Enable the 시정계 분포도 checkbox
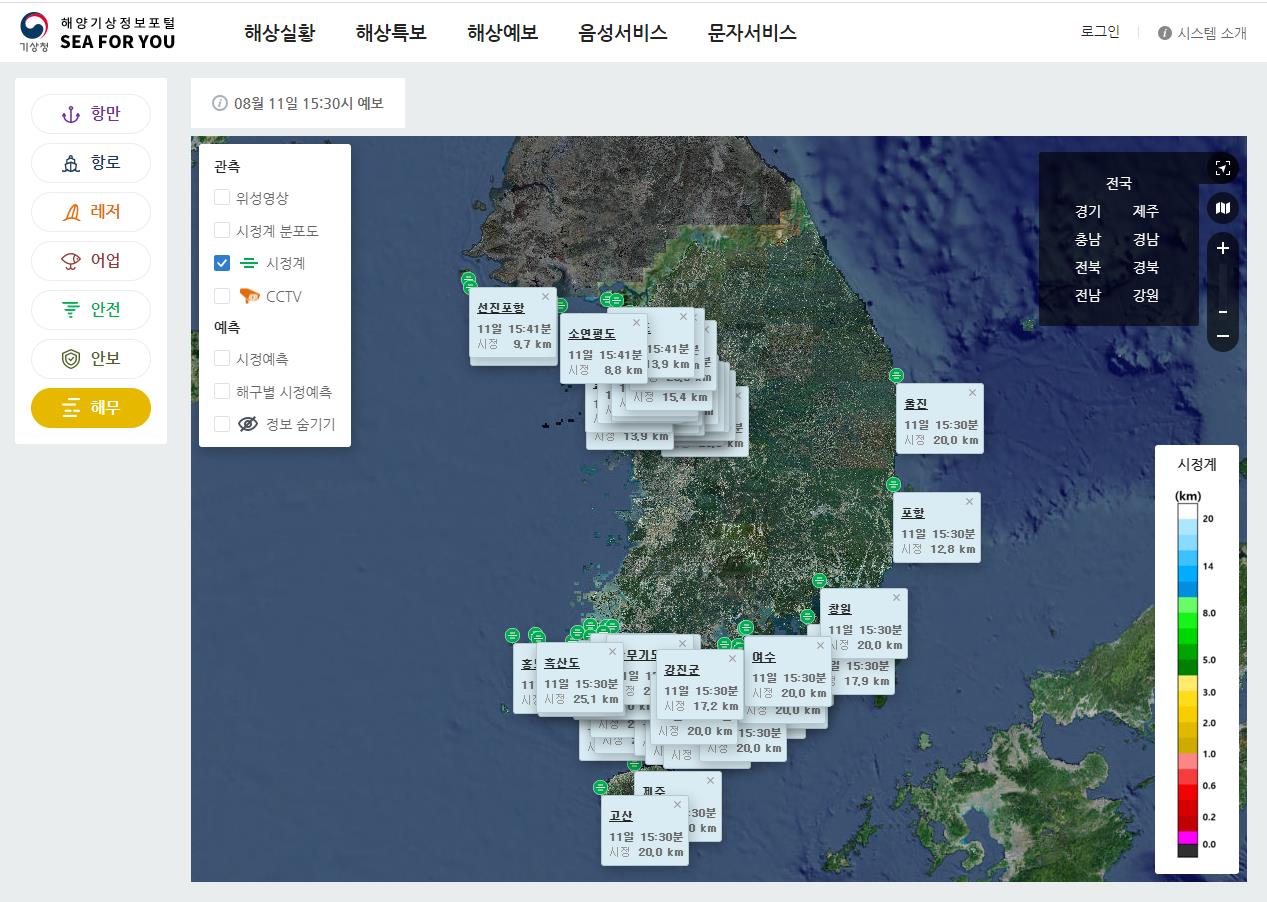This screenshot has height=902, width=1267. pos(222,230)
